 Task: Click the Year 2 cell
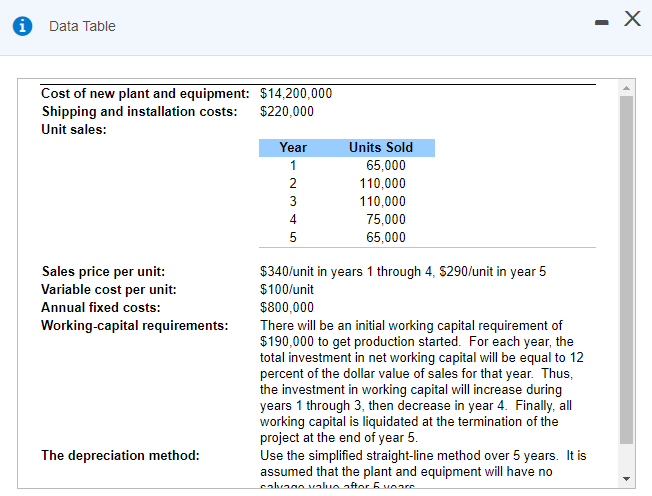[x=293, y=183]
